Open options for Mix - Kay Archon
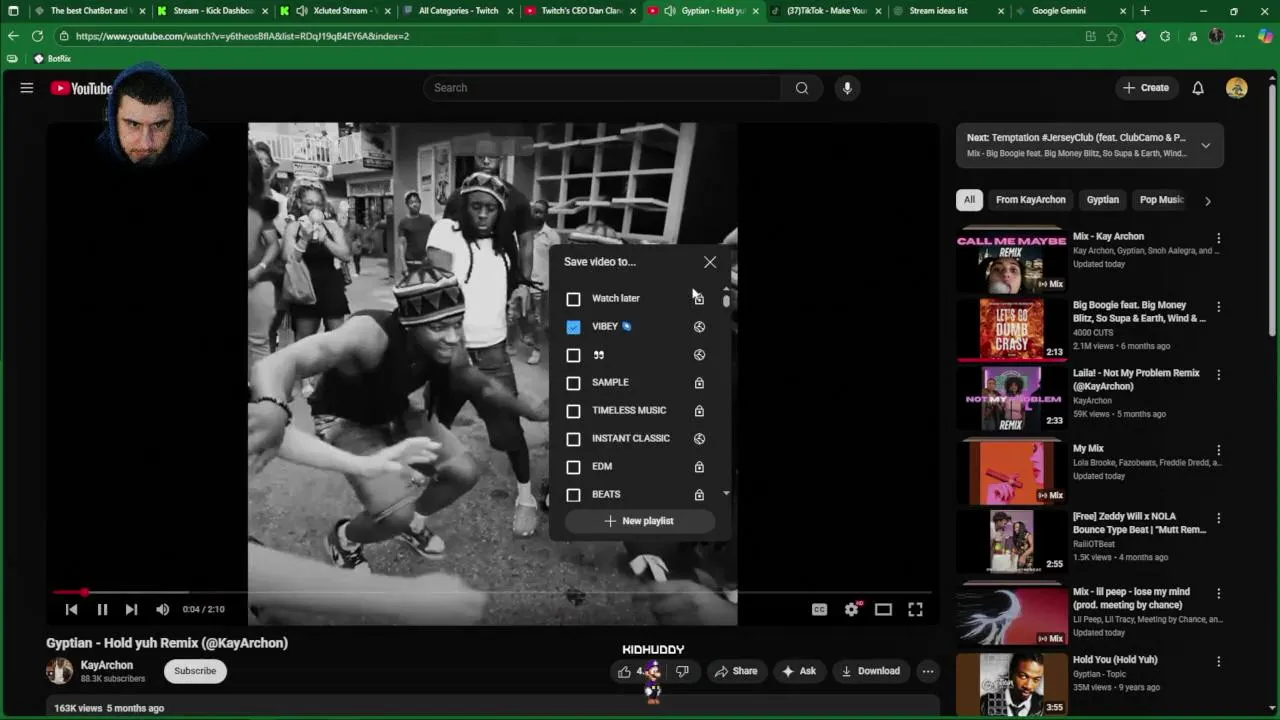Screen dimensions: 1280x720 click(1218, 238)
